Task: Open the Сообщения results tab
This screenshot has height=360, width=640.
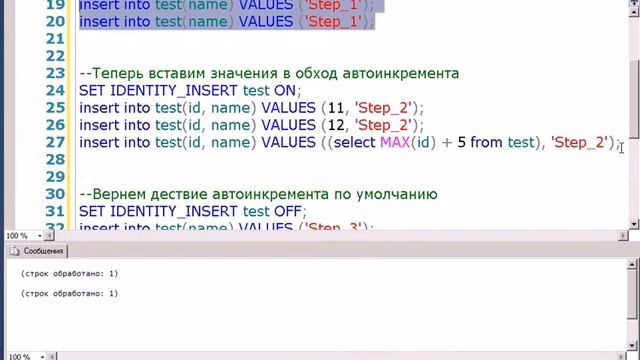Action: tap(37, 251)
